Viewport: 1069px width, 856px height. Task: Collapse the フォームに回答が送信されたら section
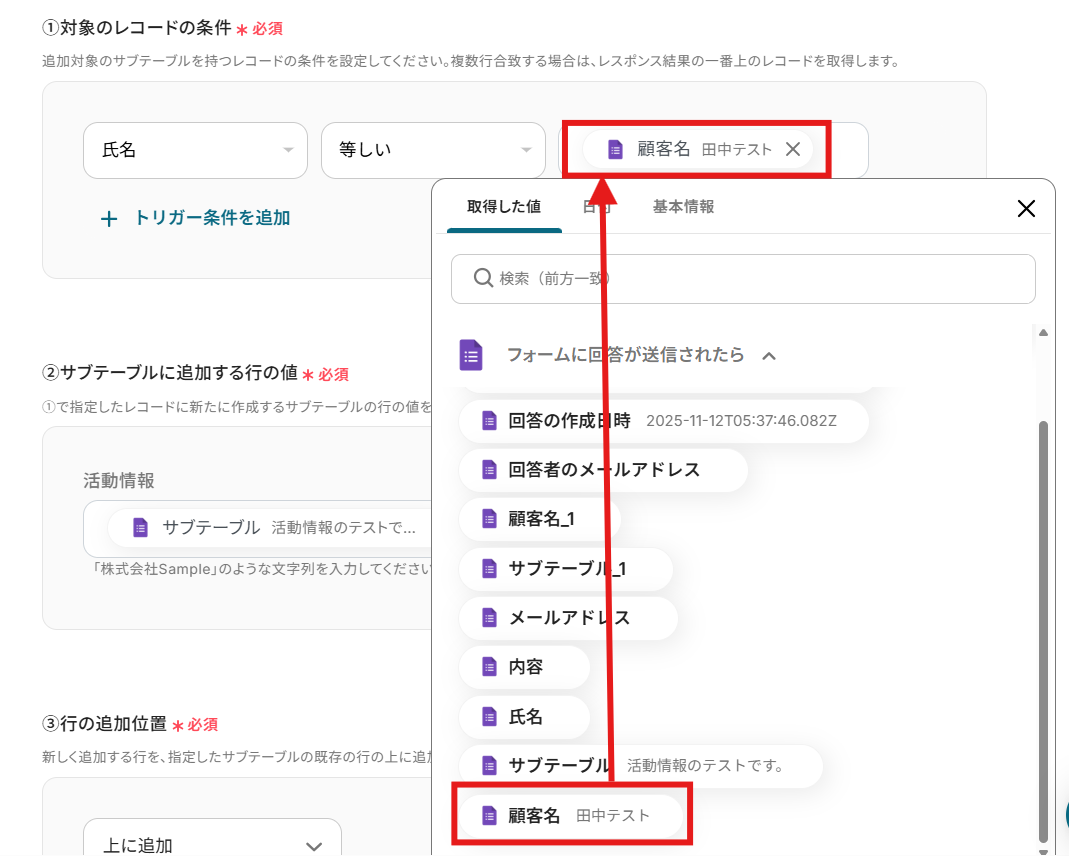point(769,355)
